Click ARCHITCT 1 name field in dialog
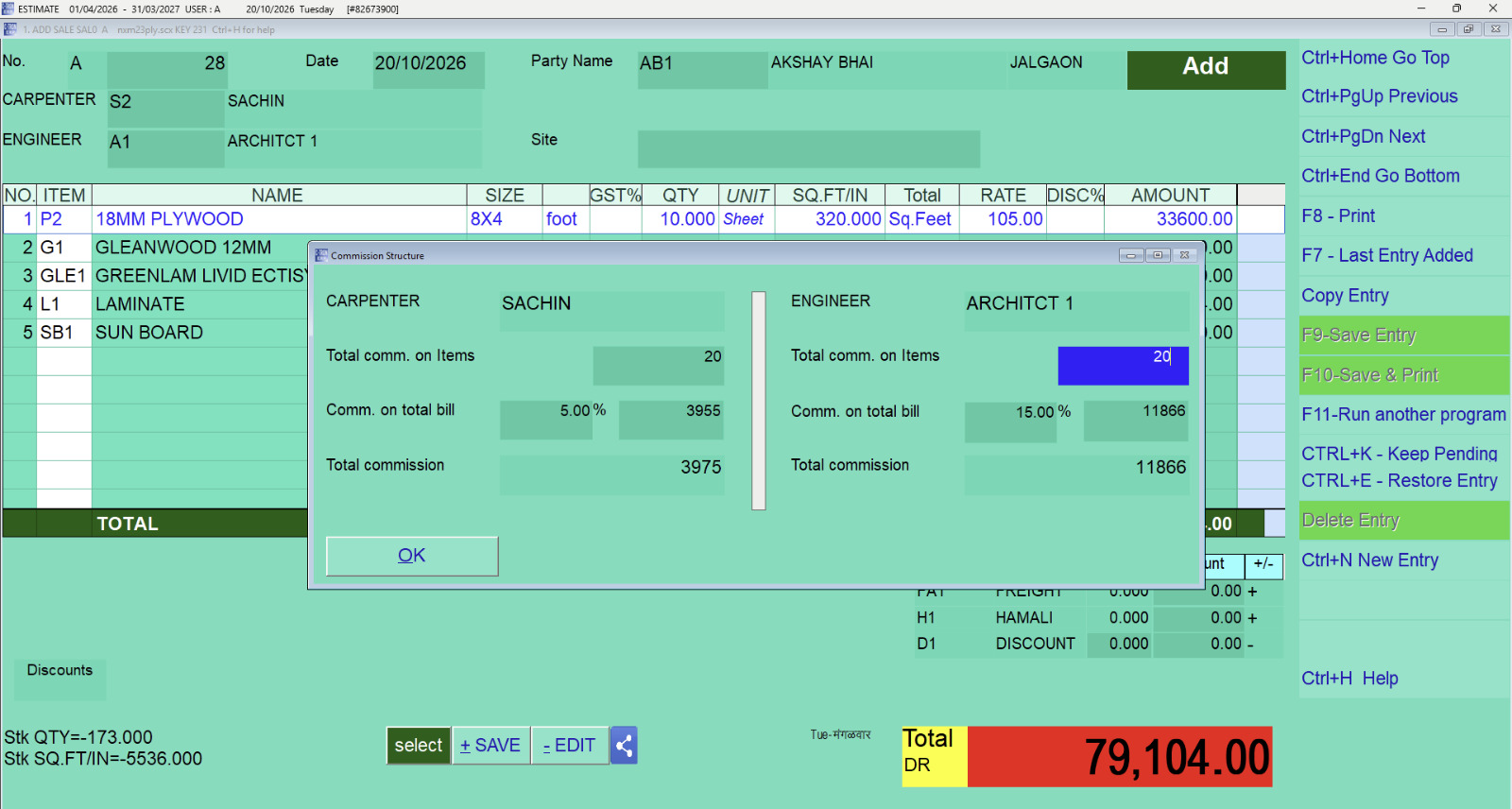 click(1076, 311)
